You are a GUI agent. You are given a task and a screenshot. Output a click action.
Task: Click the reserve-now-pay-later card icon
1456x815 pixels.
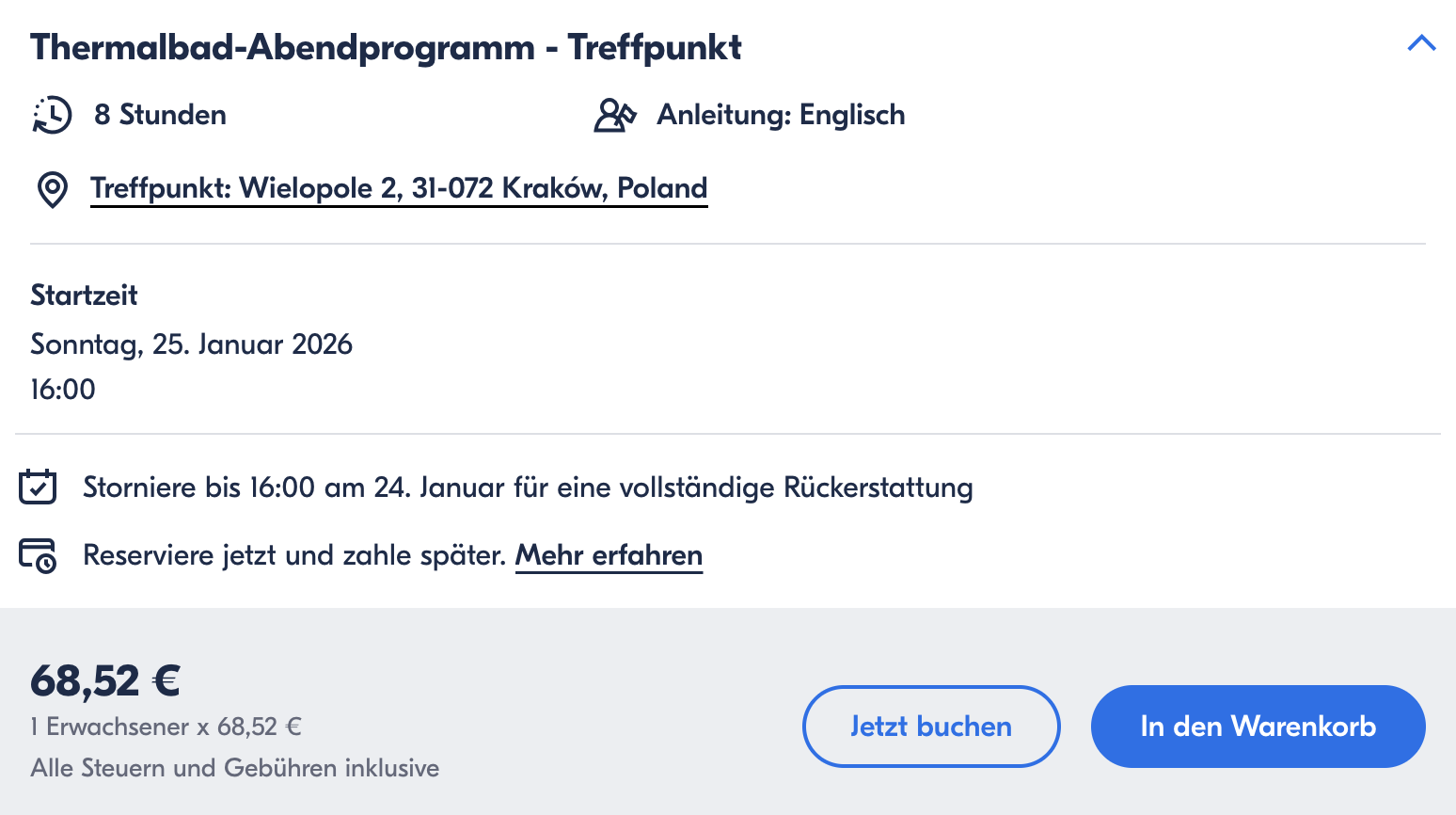(x=38, y=555)
